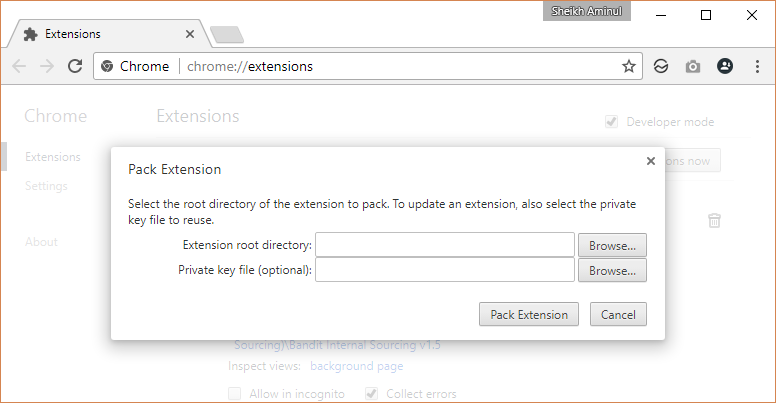Screen dimensions: 776x403
Task: Click the round extension icon beside the star
Action: (x=660, y=66)
